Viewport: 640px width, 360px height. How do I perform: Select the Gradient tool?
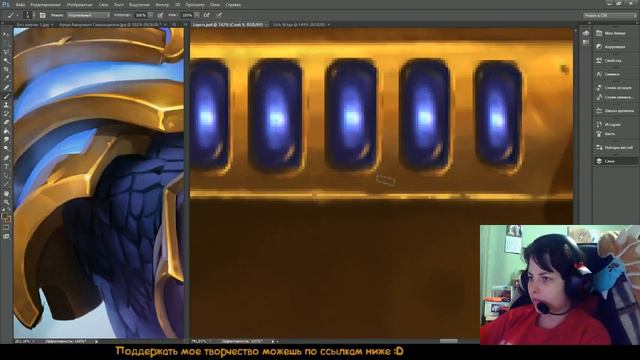6,131
